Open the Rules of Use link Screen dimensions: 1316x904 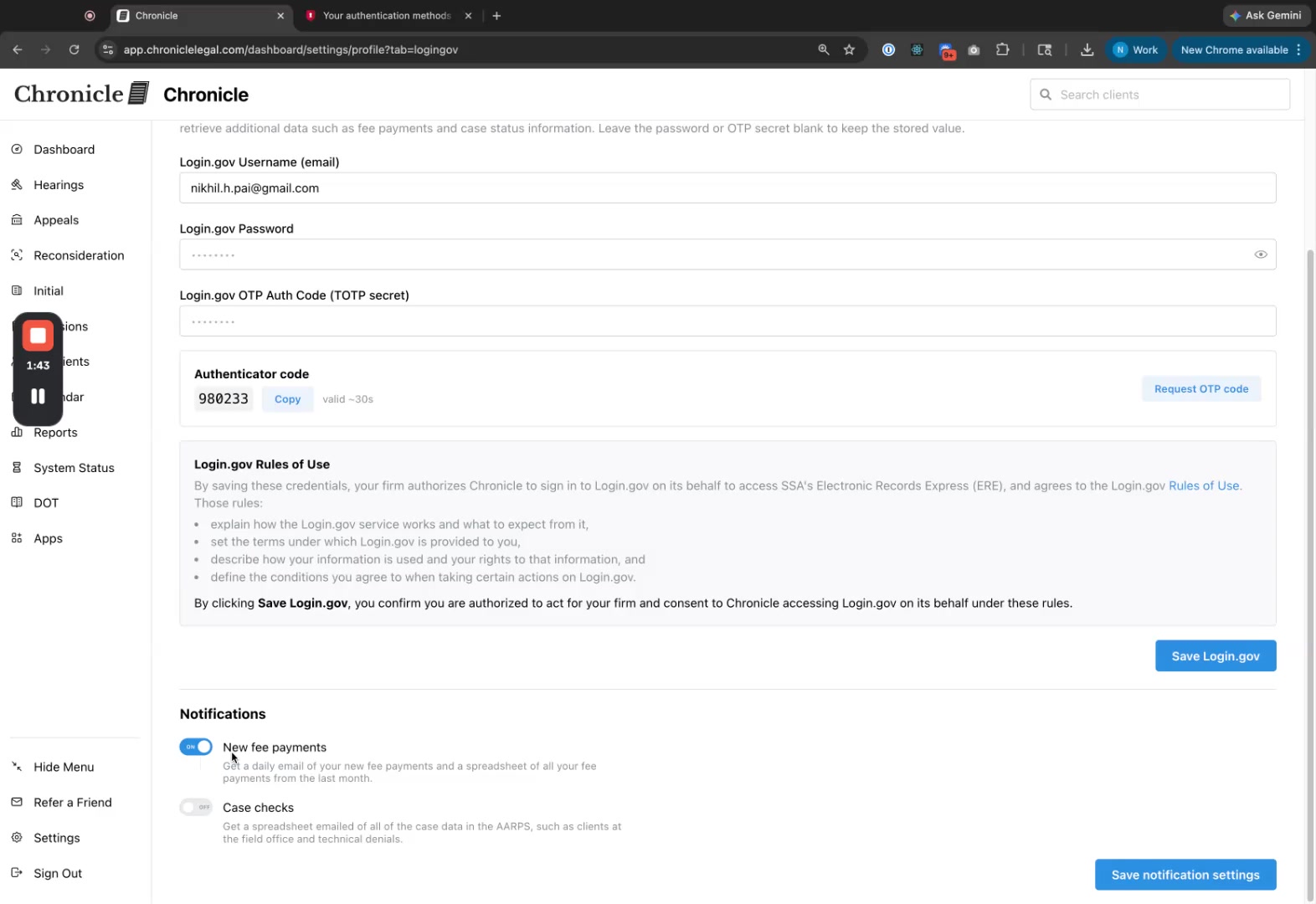tap(1203, 485)
